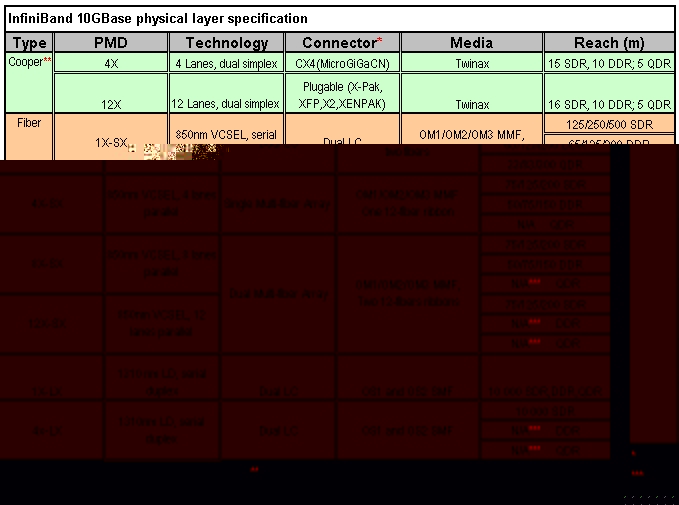Click the 4 Lanes, dual simplex cell
The width and height of the screenshot is (679, 505).
coord(227,63)
